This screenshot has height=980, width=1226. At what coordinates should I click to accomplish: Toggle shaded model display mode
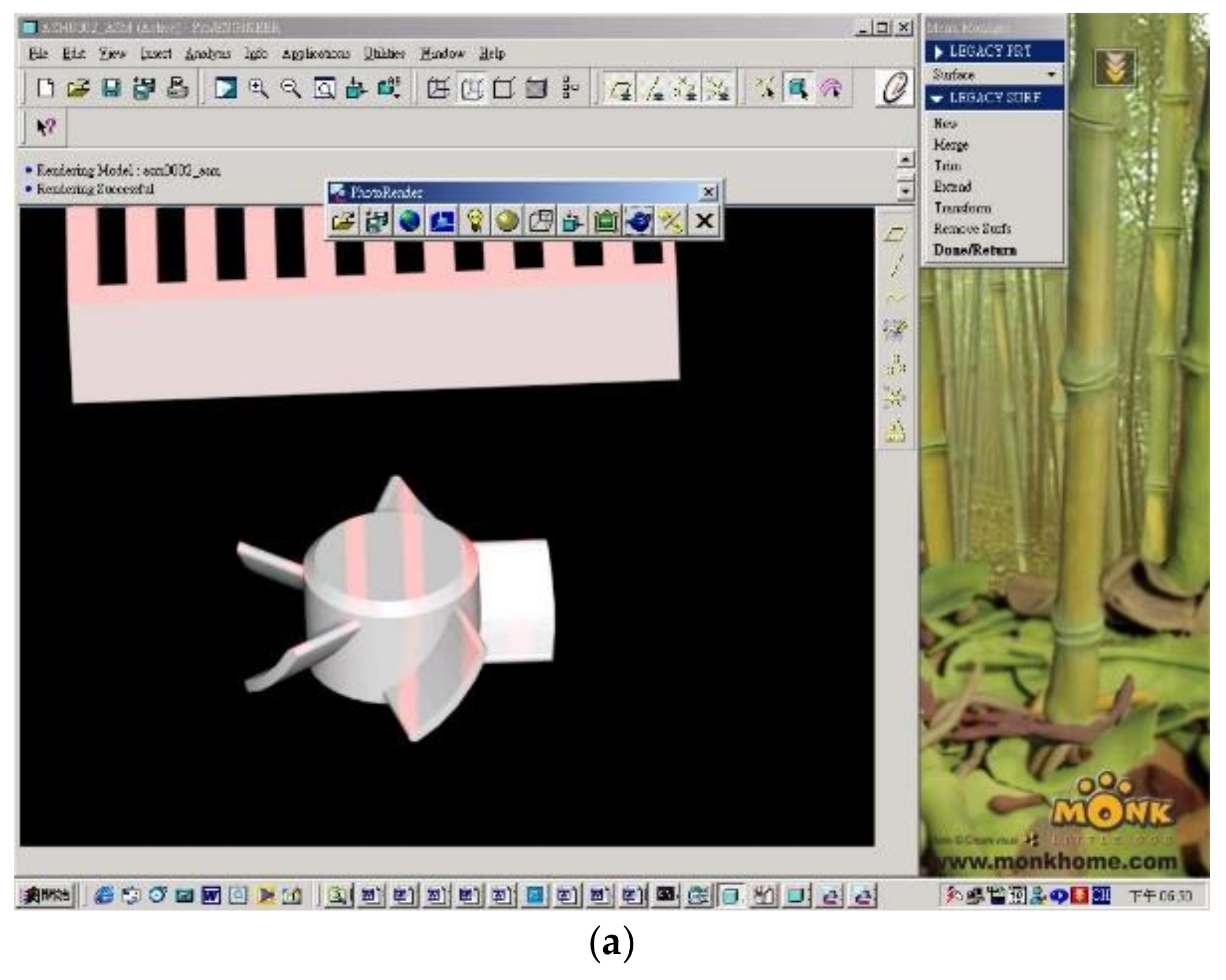tap(537, 89)
